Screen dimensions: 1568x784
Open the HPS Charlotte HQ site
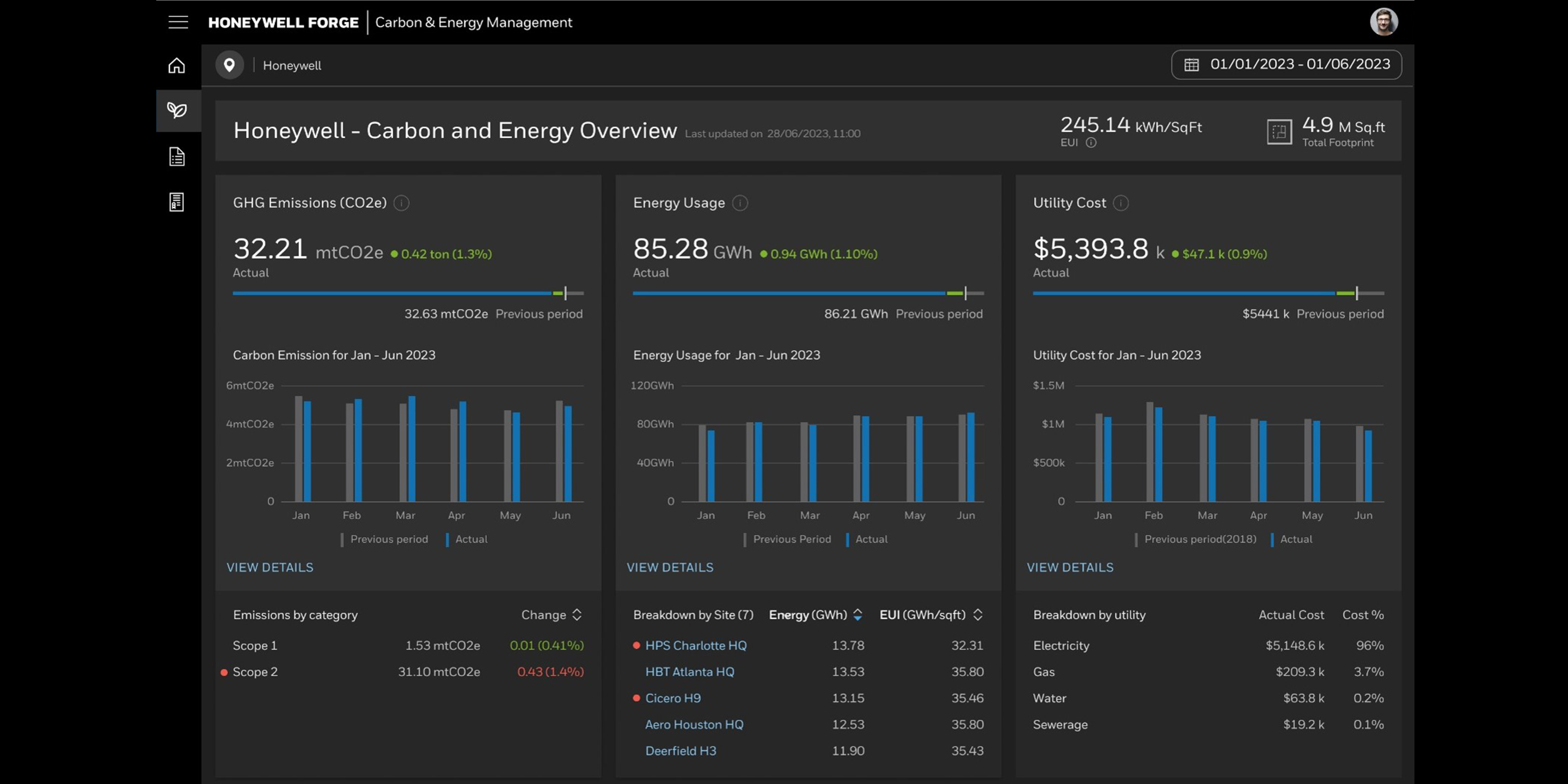pos(695,645)
